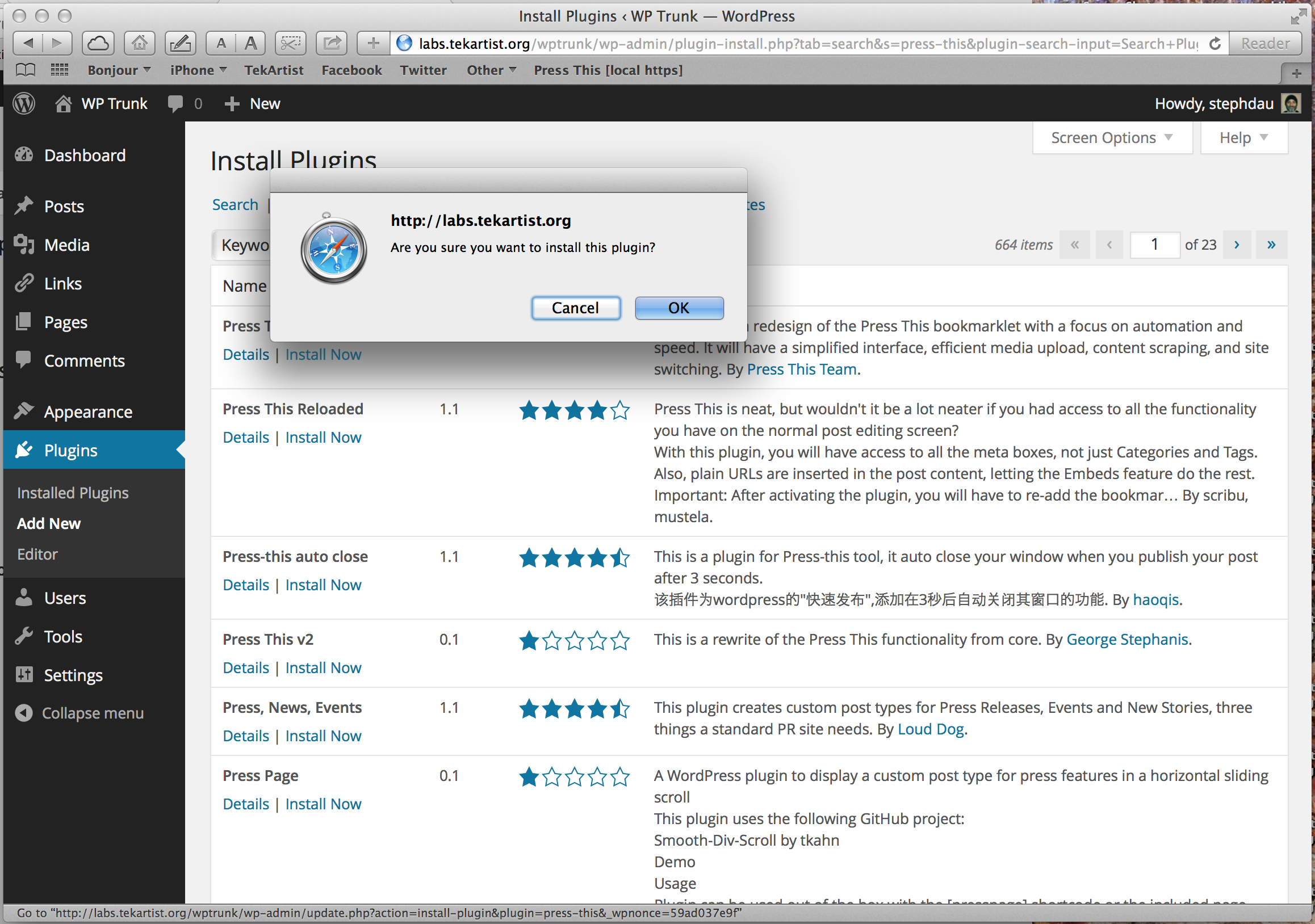
Task: Expand iPhone bookmarks folder dropdown
Action: [198, 70]
